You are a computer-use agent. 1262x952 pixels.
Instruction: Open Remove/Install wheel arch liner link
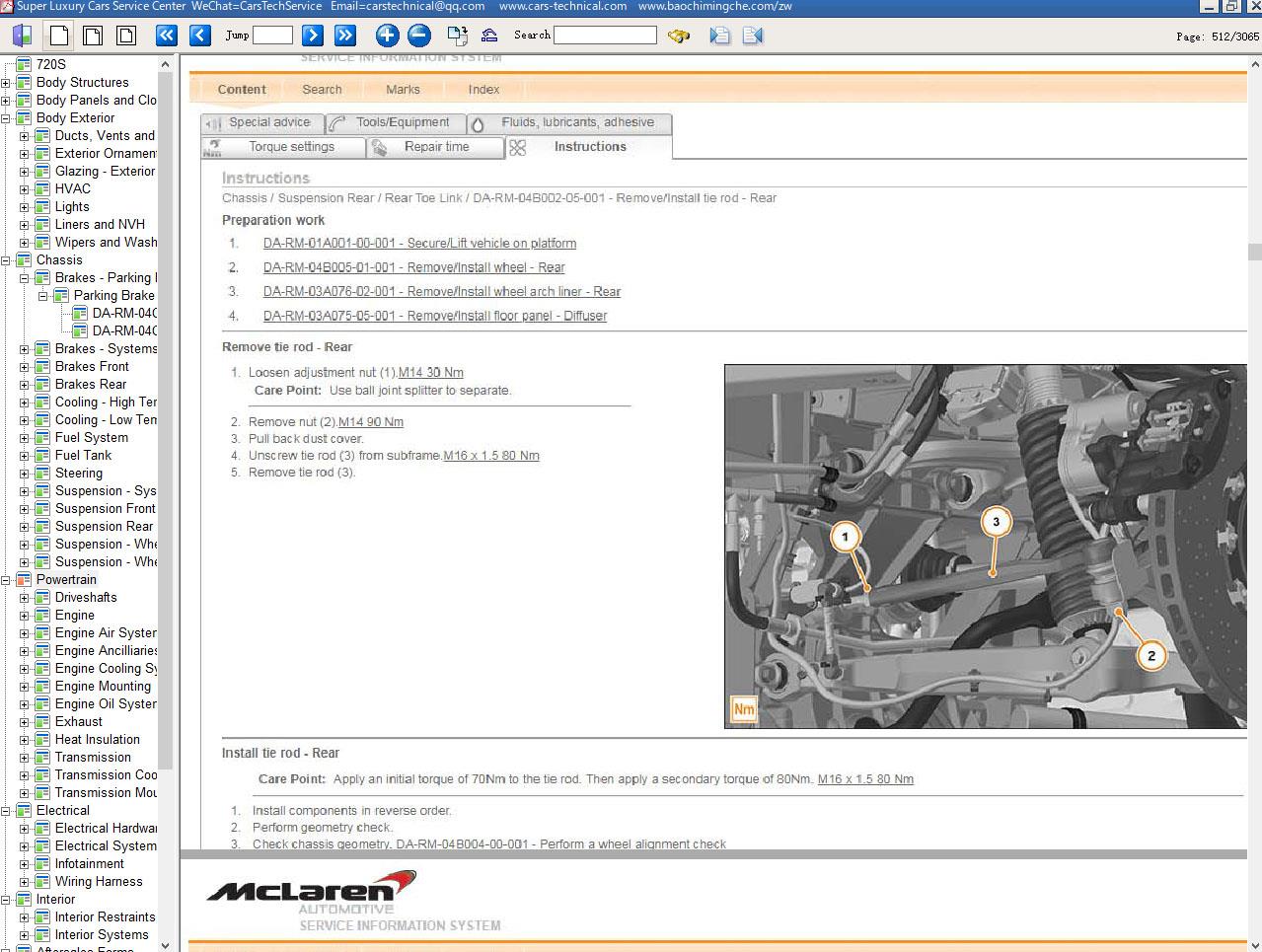coord(441,291)
